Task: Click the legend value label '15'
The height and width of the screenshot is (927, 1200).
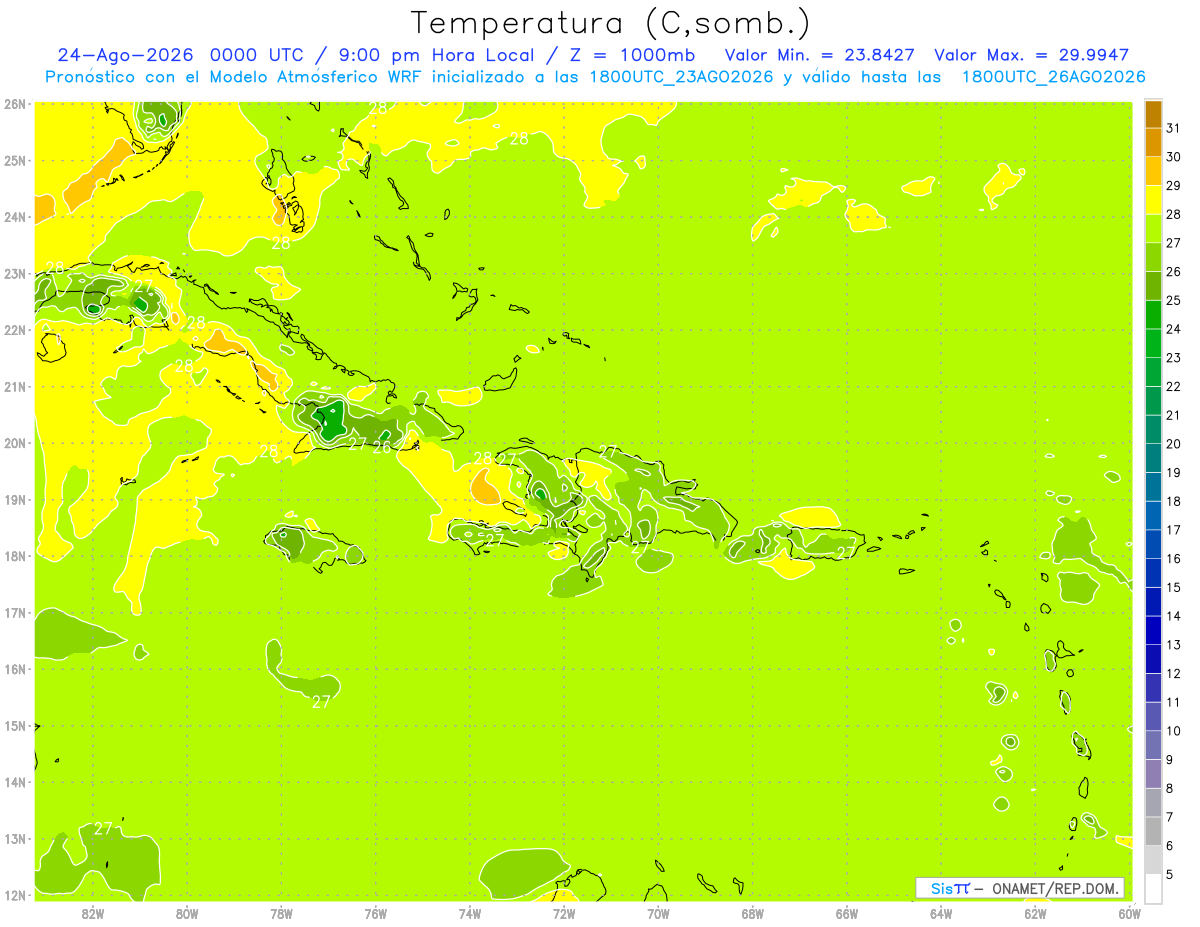Action: (x=1174, y=587)
